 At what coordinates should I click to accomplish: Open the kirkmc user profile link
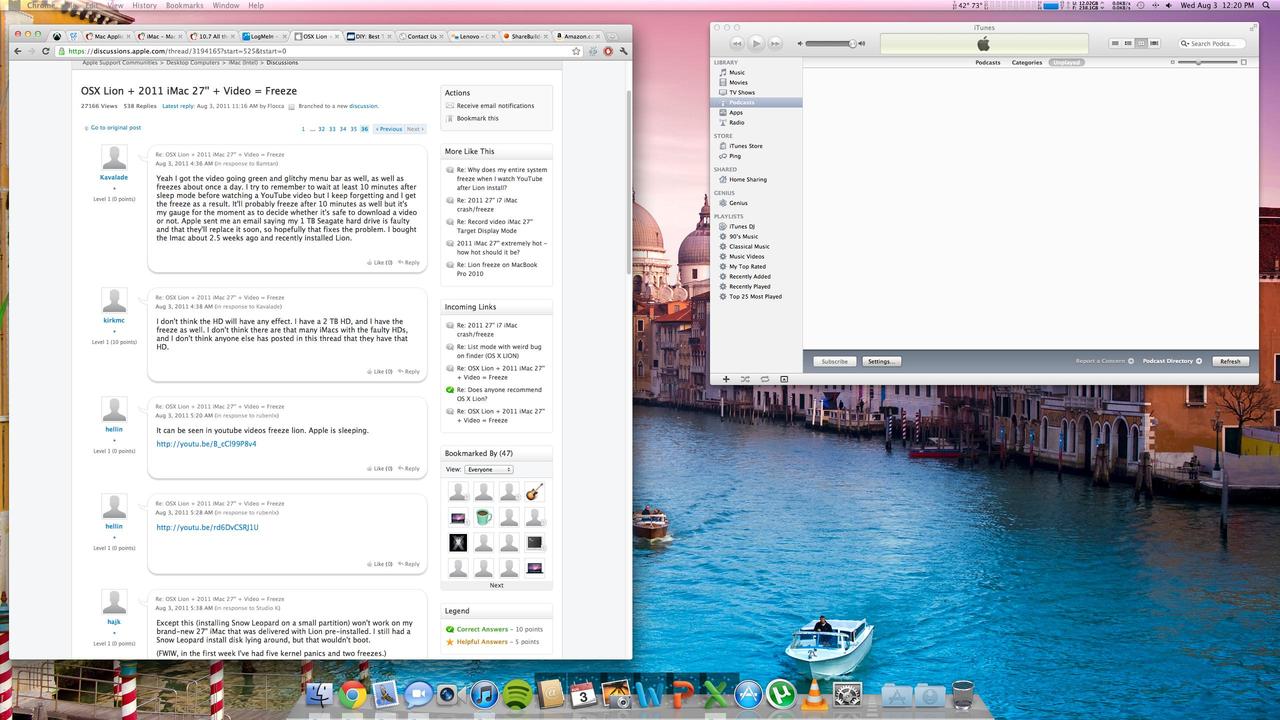pos(114,320)
